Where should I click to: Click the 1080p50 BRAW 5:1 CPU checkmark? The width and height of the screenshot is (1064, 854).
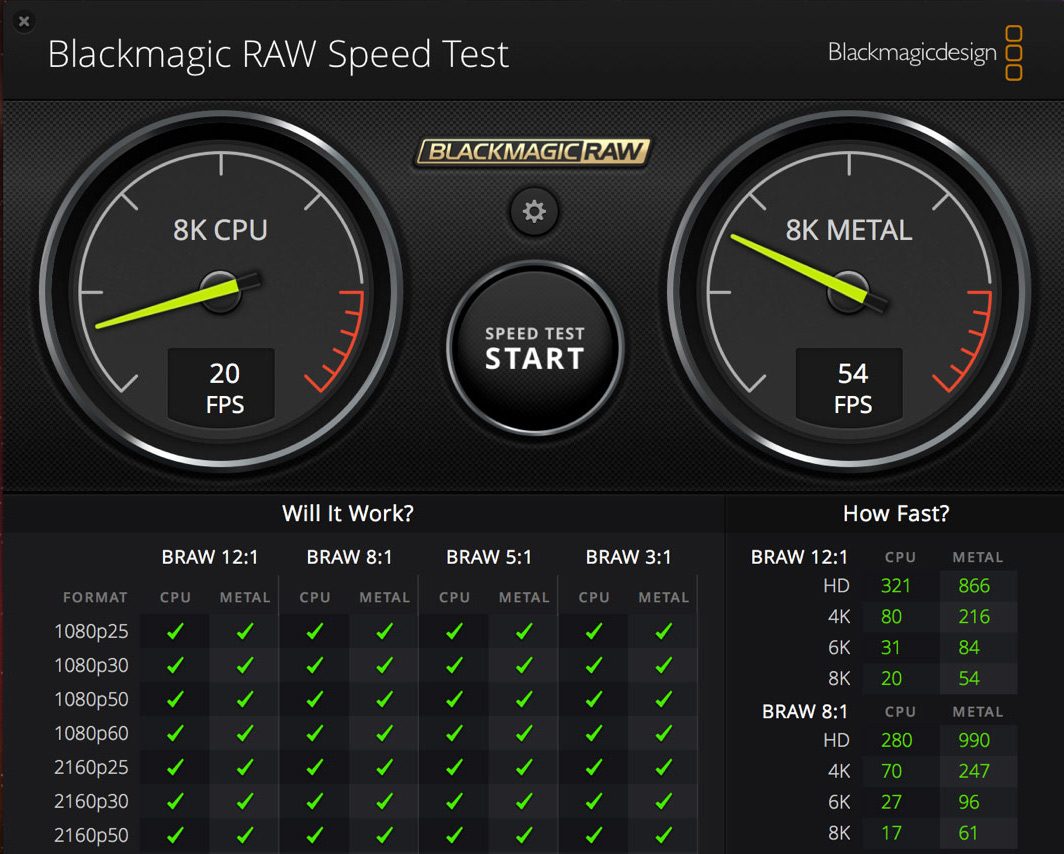coord(455,699)
